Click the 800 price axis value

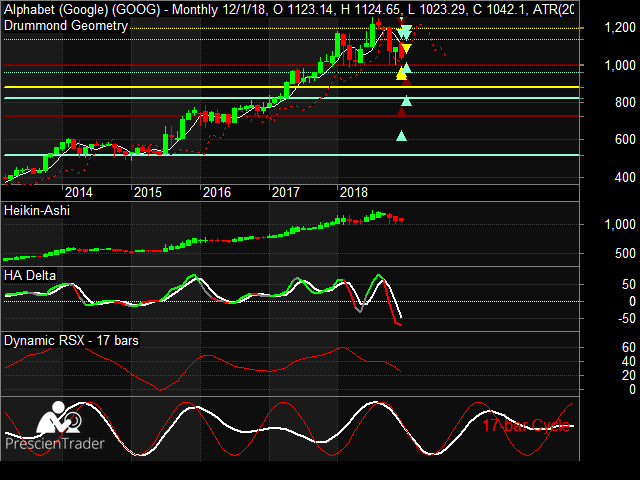tap(625, 102)
